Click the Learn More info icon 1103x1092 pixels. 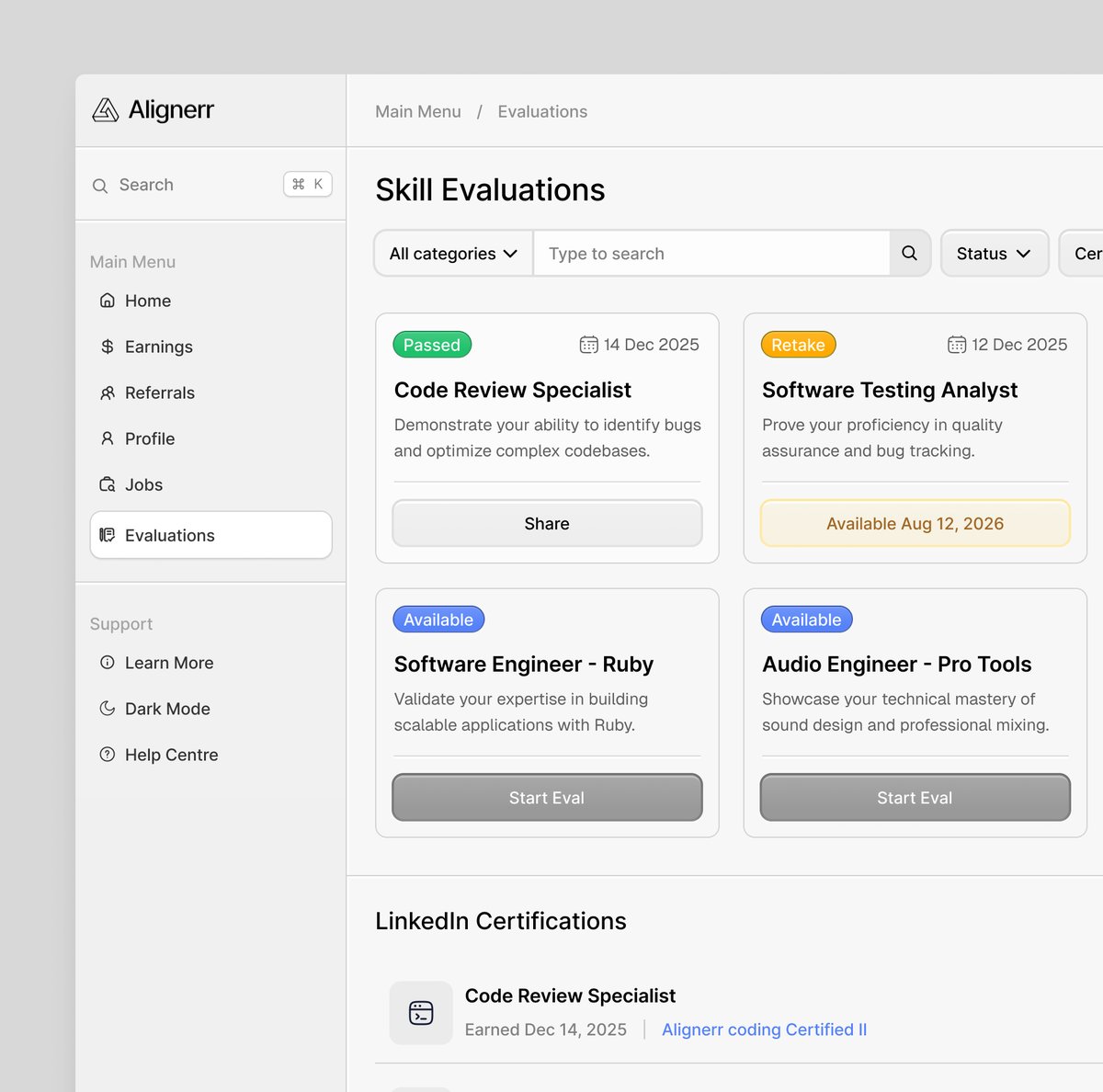108,663
